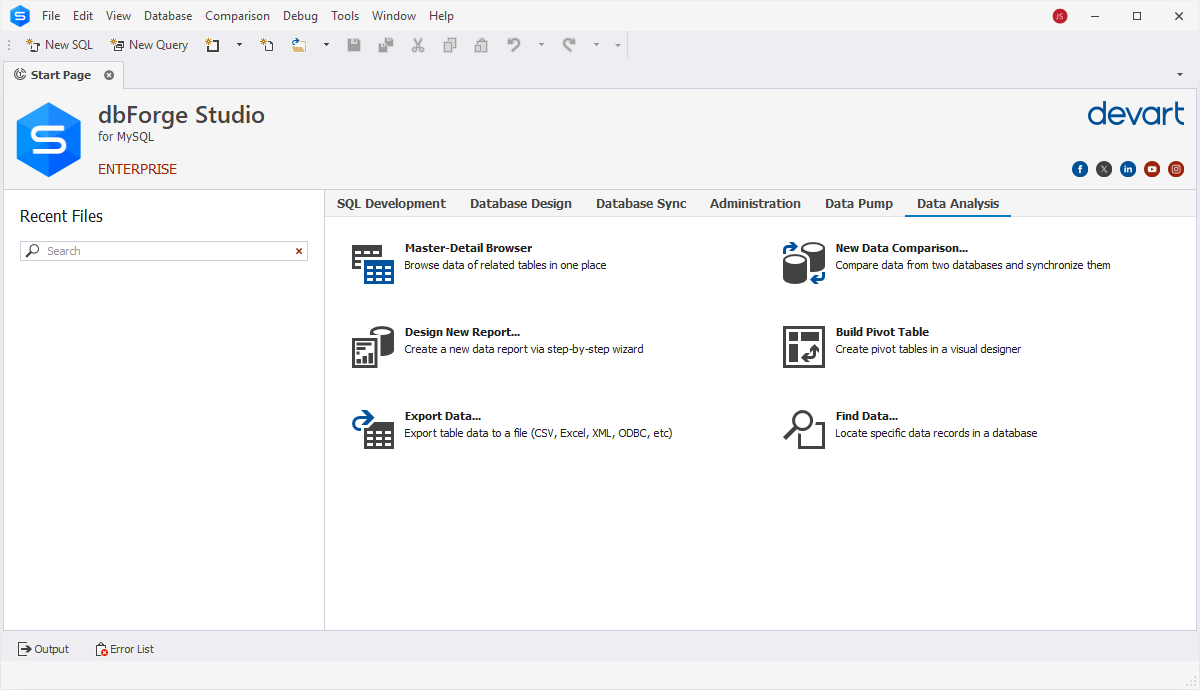
Task: Open the Find Data link
Action: [867, 416]
